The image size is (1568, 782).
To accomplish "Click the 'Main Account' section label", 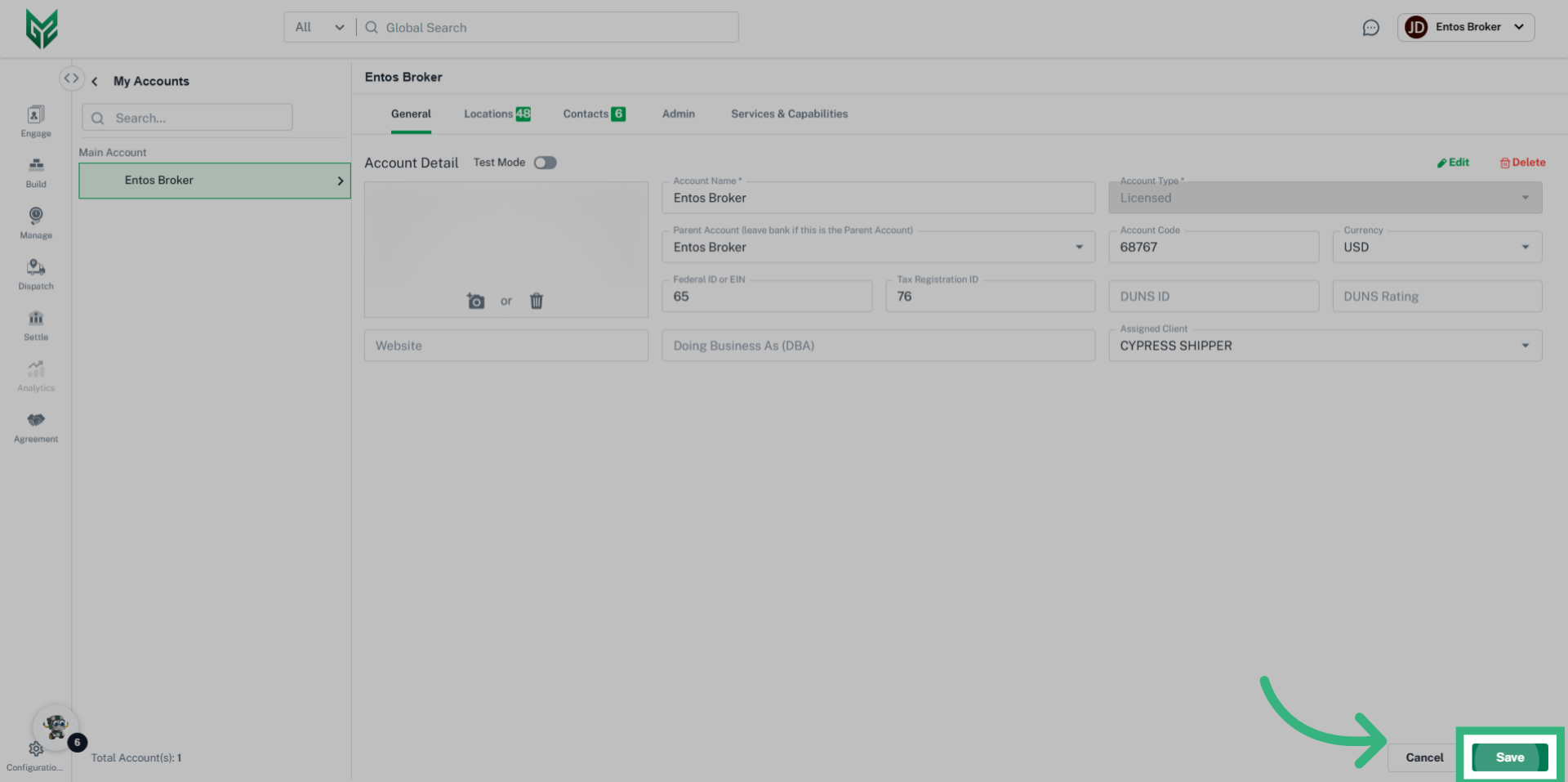I will pos(113,152).
